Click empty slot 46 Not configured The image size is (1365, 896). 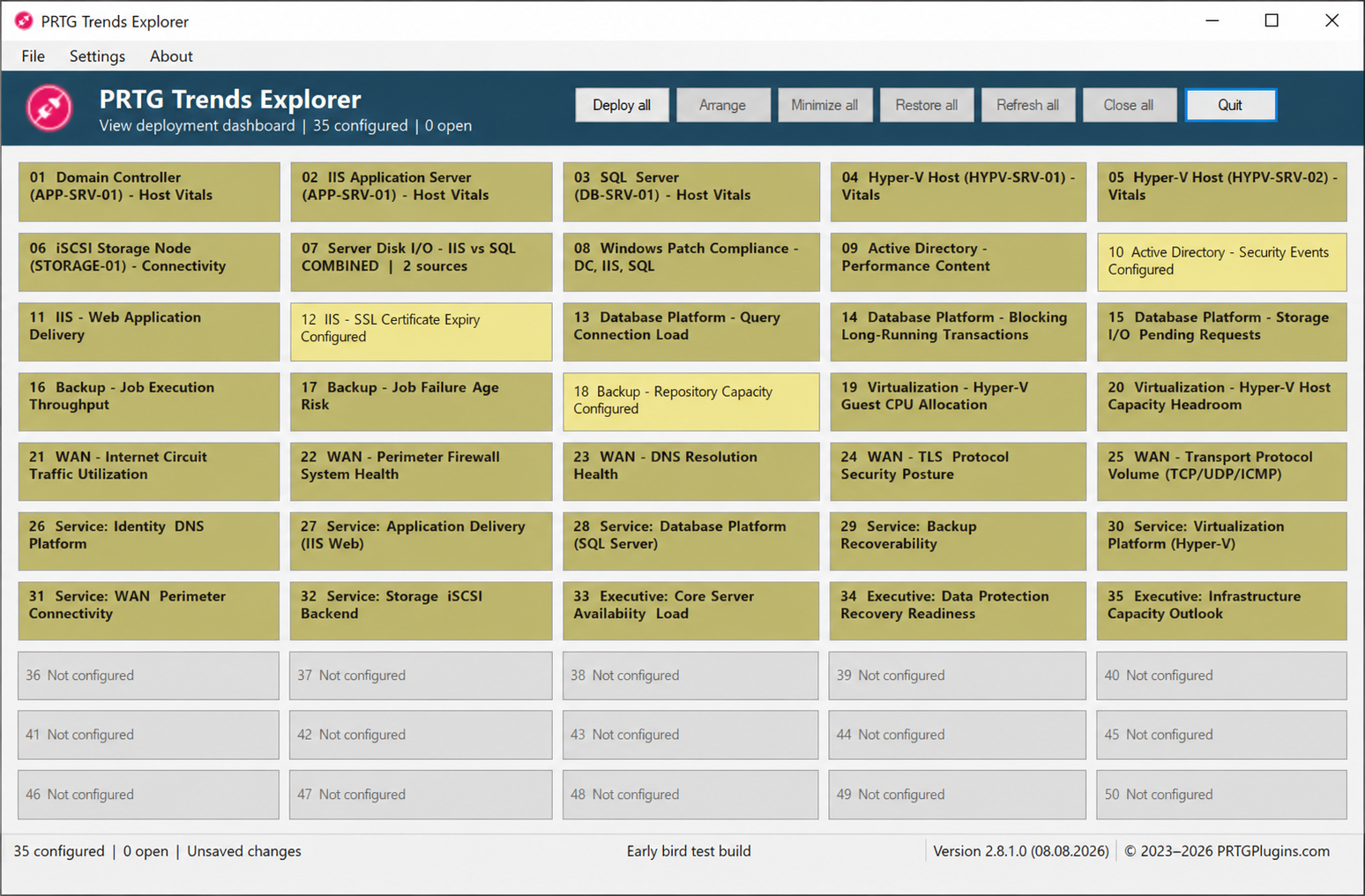tap(149, 795)
